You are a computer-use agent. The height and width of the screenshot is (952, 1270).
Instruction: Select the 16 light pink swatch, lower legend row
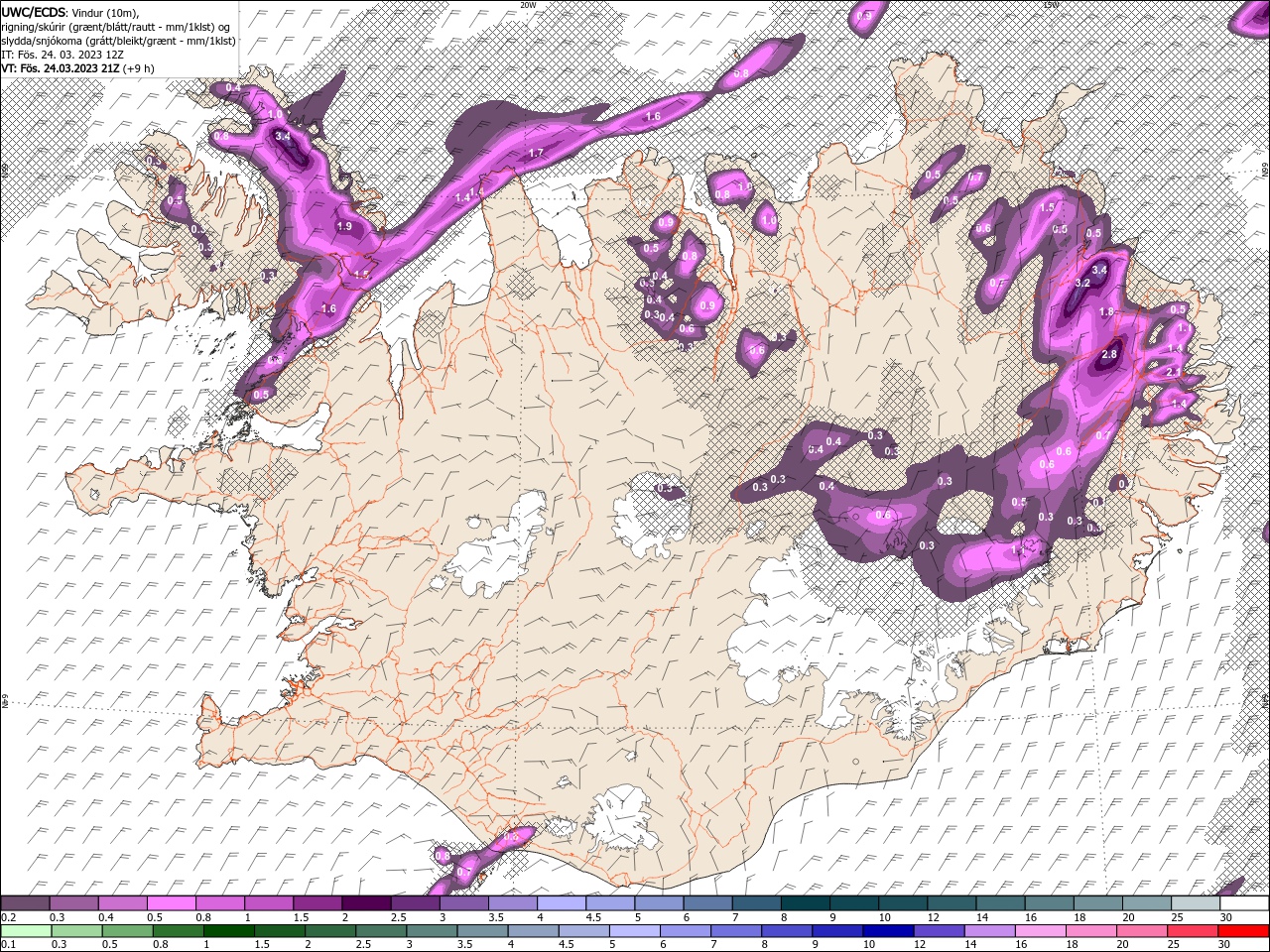1041,931
